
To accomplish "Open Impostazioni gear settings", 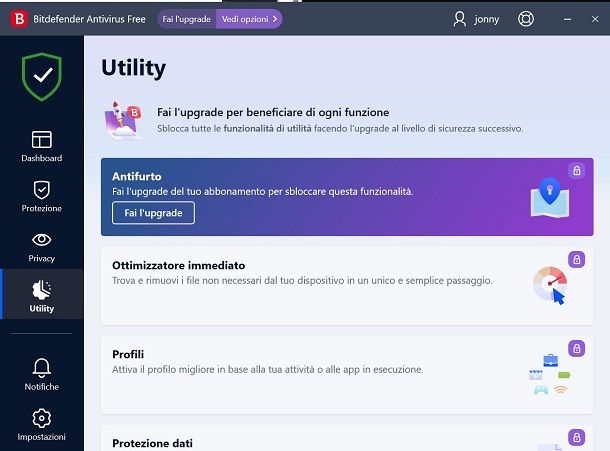I will point(42,424).
